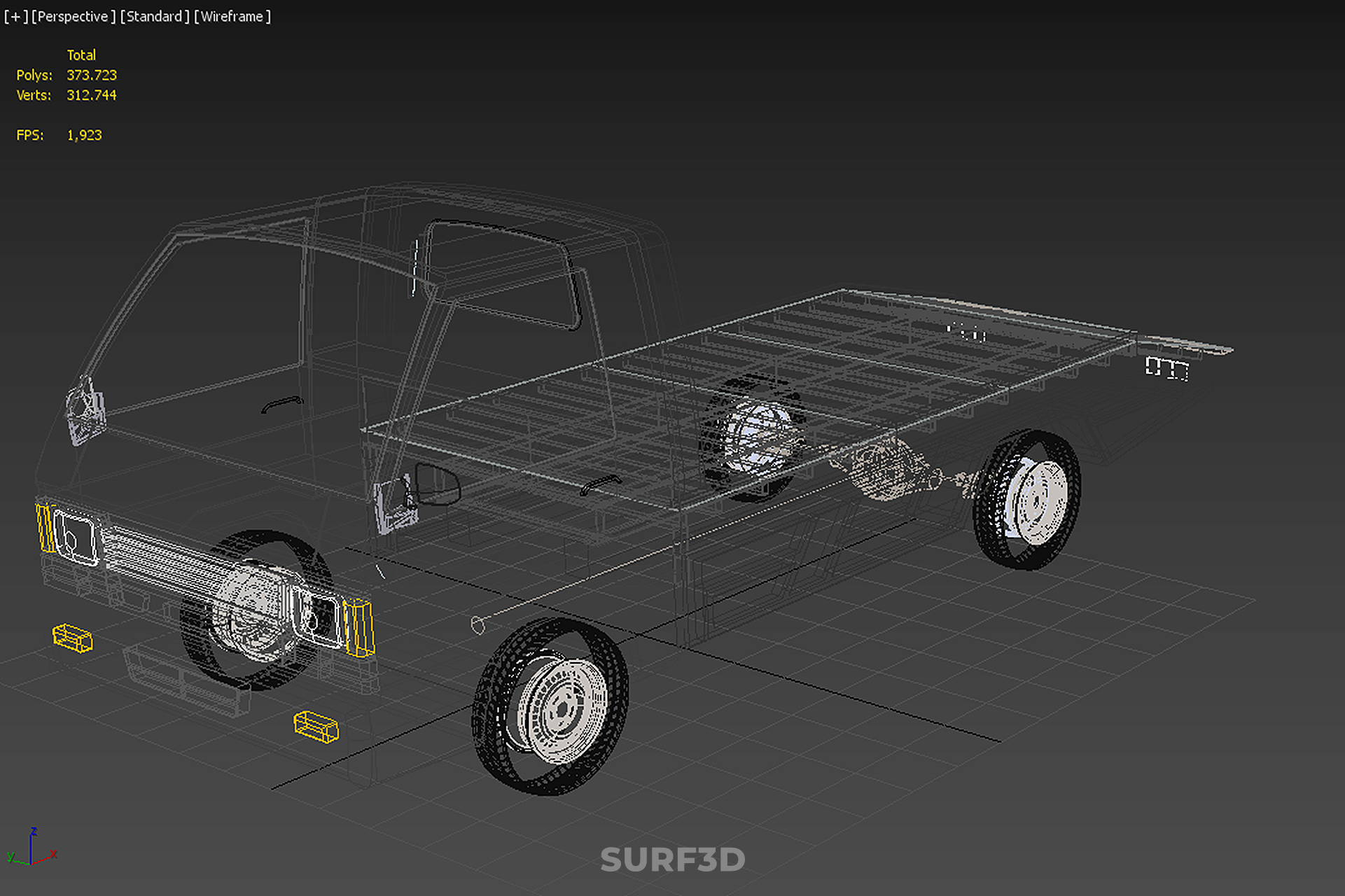Select the yellow turn signal beside left headlight
The image size is (1345, 896).
(x=45, y=528)
